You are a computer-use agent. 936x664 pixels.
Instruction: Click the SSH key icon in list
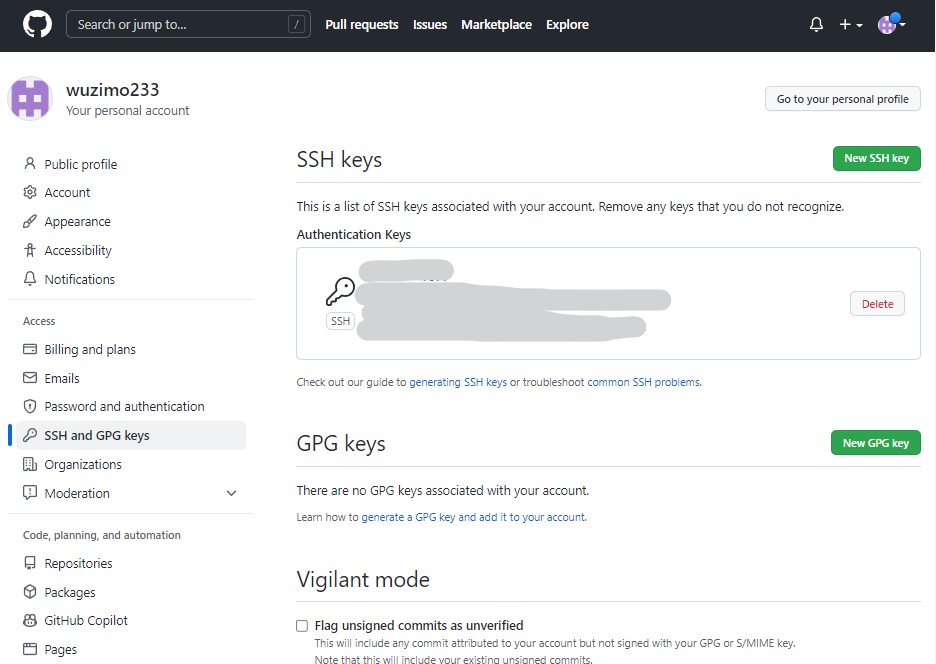coord(340,292)
